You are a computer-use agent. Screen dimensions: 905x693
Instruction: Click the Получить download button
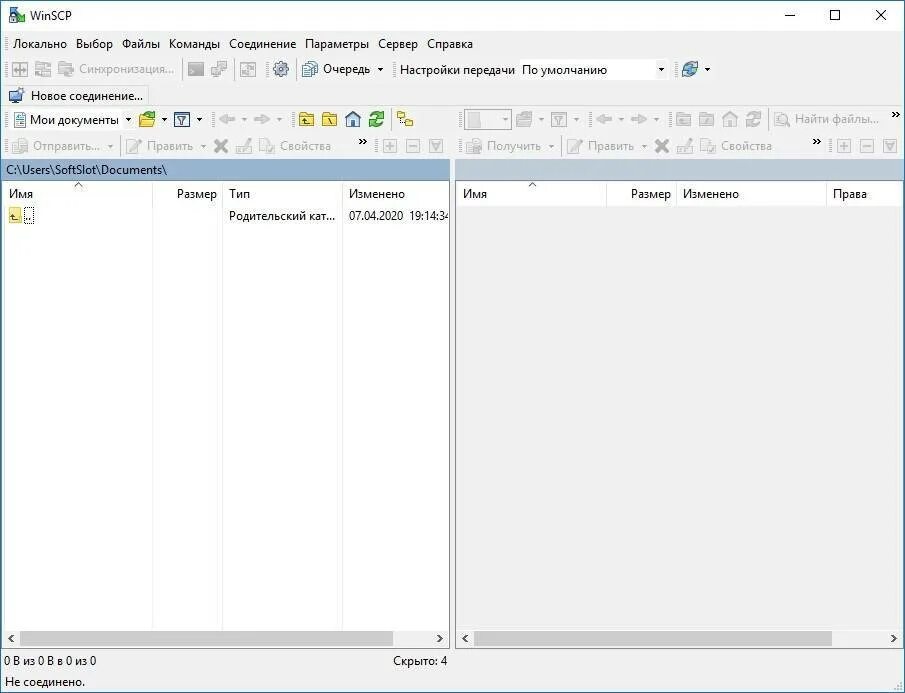click(504, 146)
